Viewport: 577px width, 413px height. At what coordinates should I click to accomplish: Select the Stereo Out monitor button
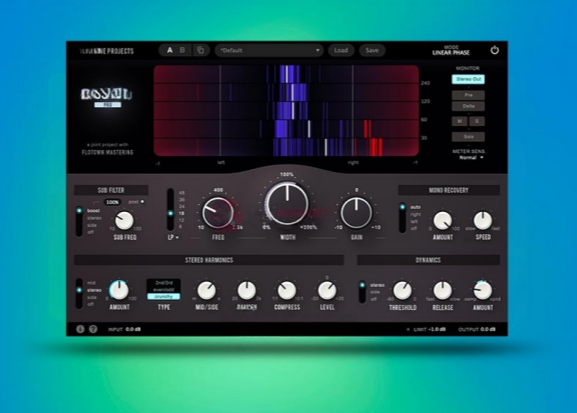468,79
